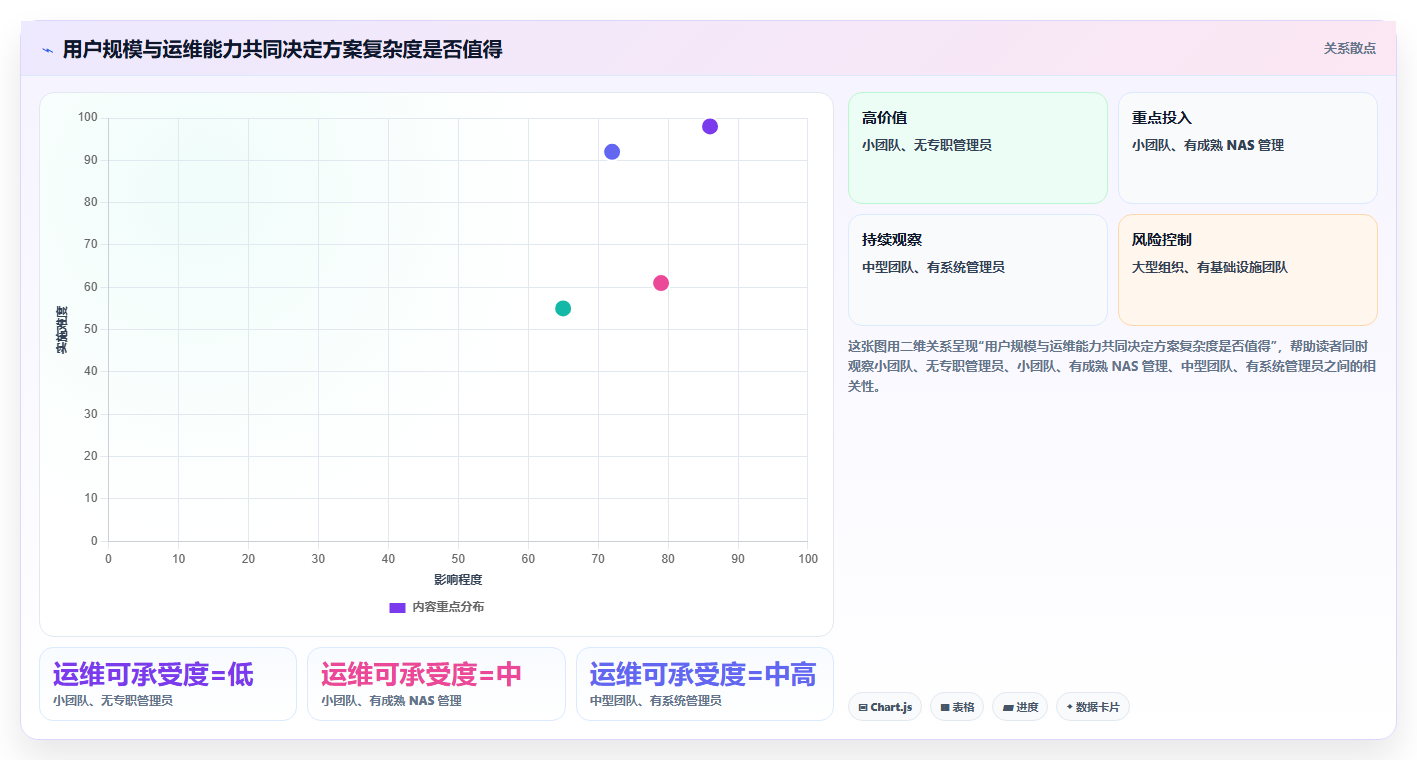Select the indigo data point near 92
This screenshot has height=760, width=1417.
(x=612, y=152)
